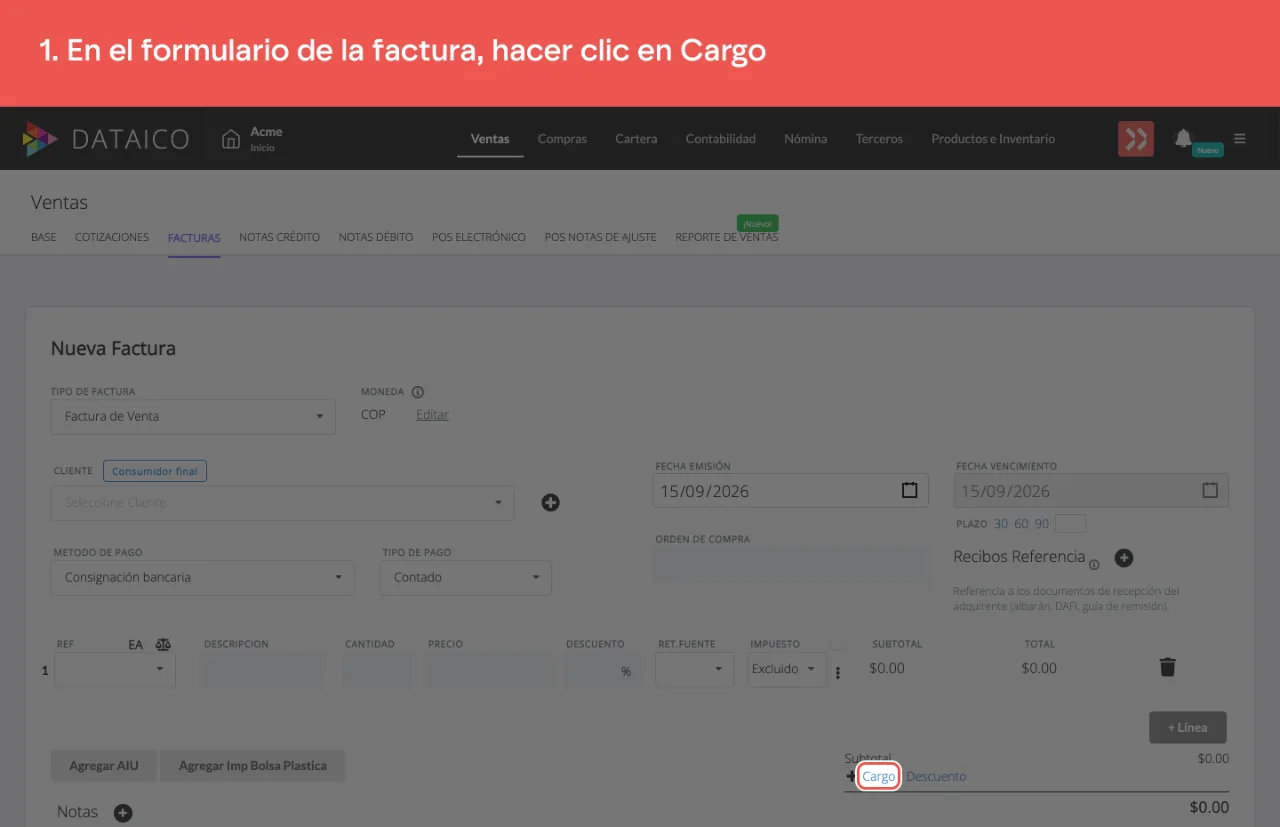Open the Fecha Emisión calendar icon
The height and width of the screenshot is (827, 1280).
click(909, 491)
